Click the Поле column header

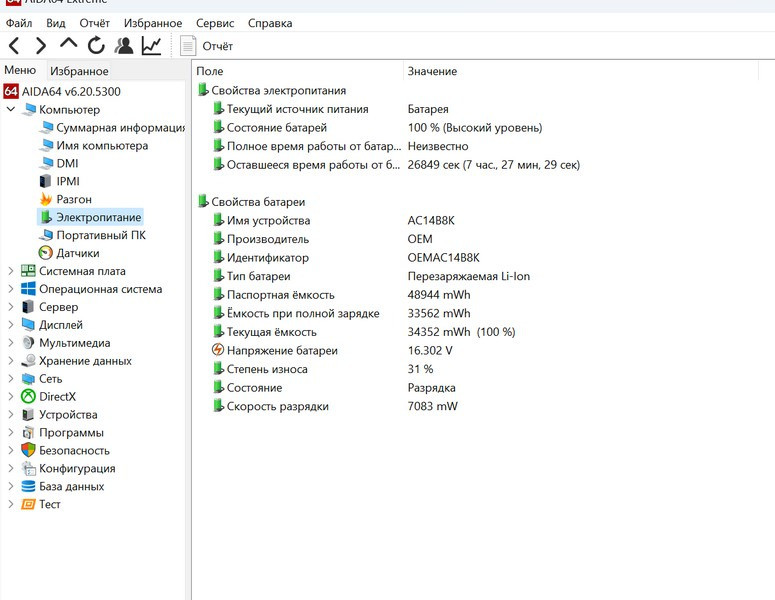[210, 71]
